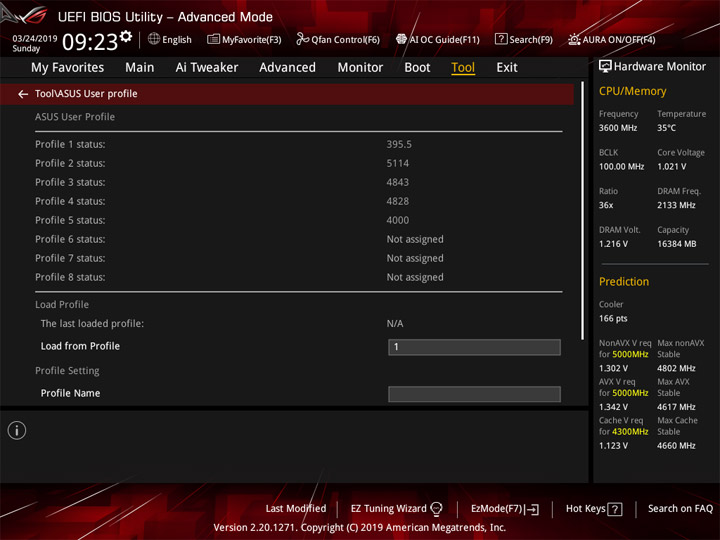The height and width of the screenshot is (540, 720).
Task: Click the Profile 3 value 4843
Action: tap(398, 182)
